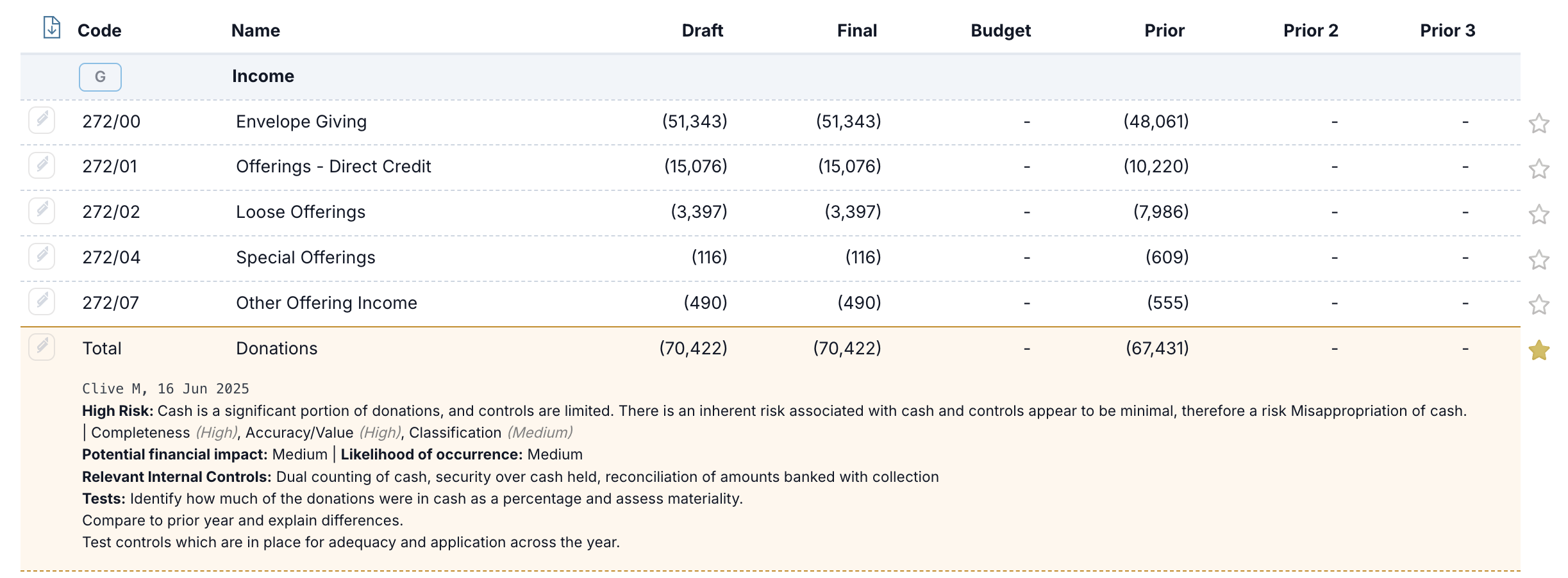
Task: Mark Other Offering Income with star
Action: tap(1539, 304)
